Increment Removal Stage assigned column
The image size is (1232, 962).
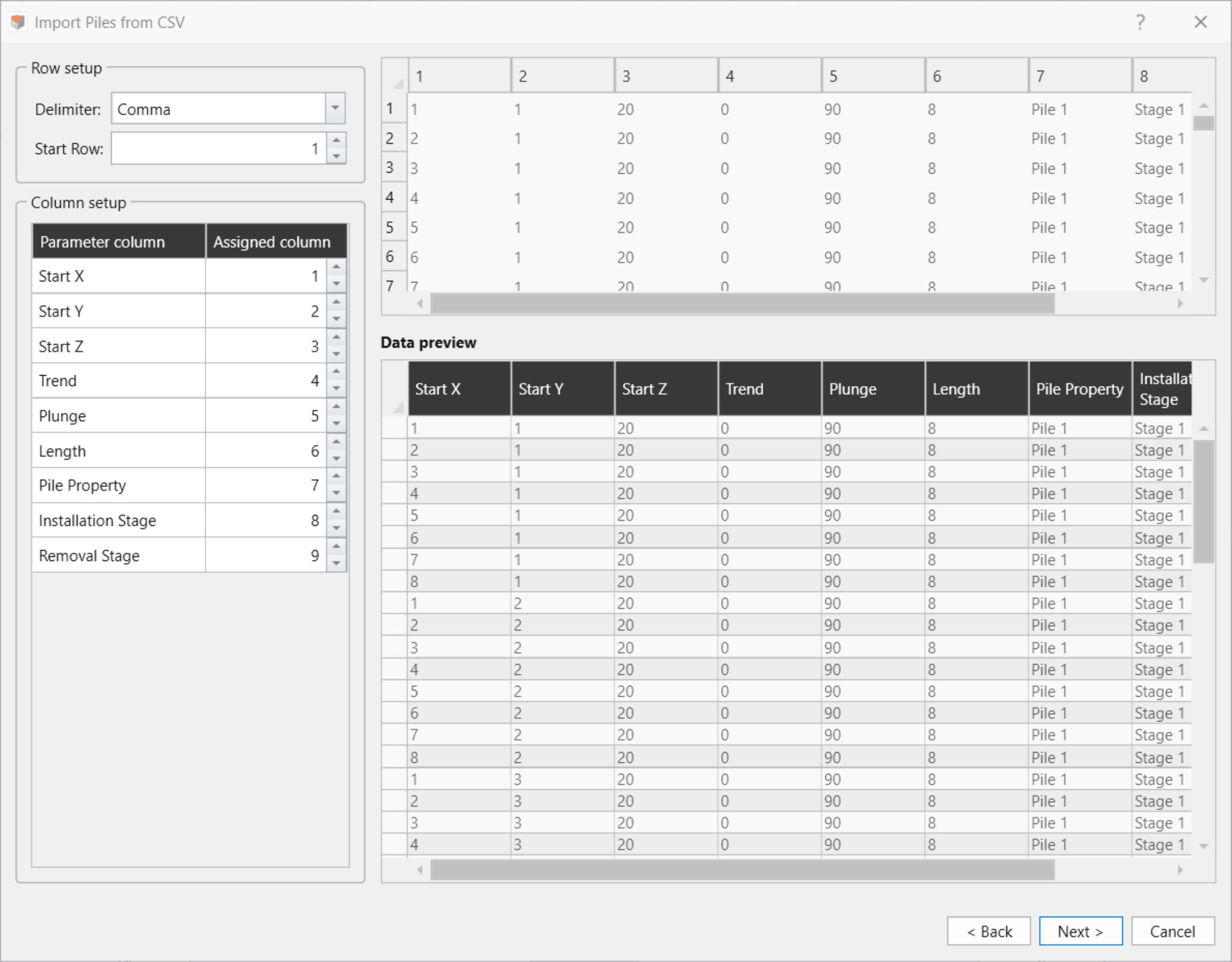pos(336,547)
